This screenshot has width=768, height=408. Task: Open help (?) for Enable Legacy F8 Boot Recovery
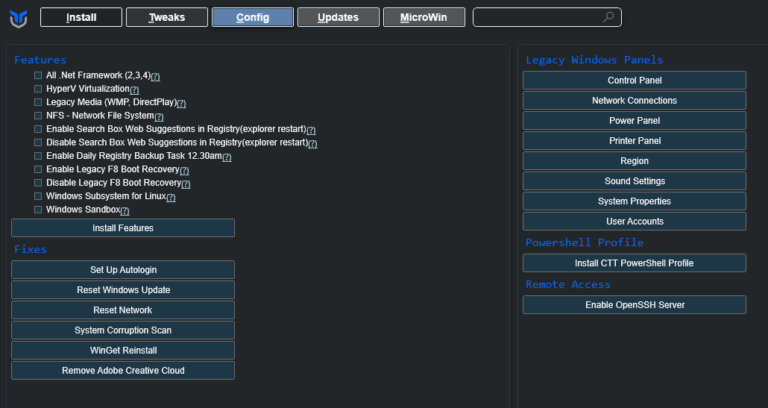pos(184,170)
